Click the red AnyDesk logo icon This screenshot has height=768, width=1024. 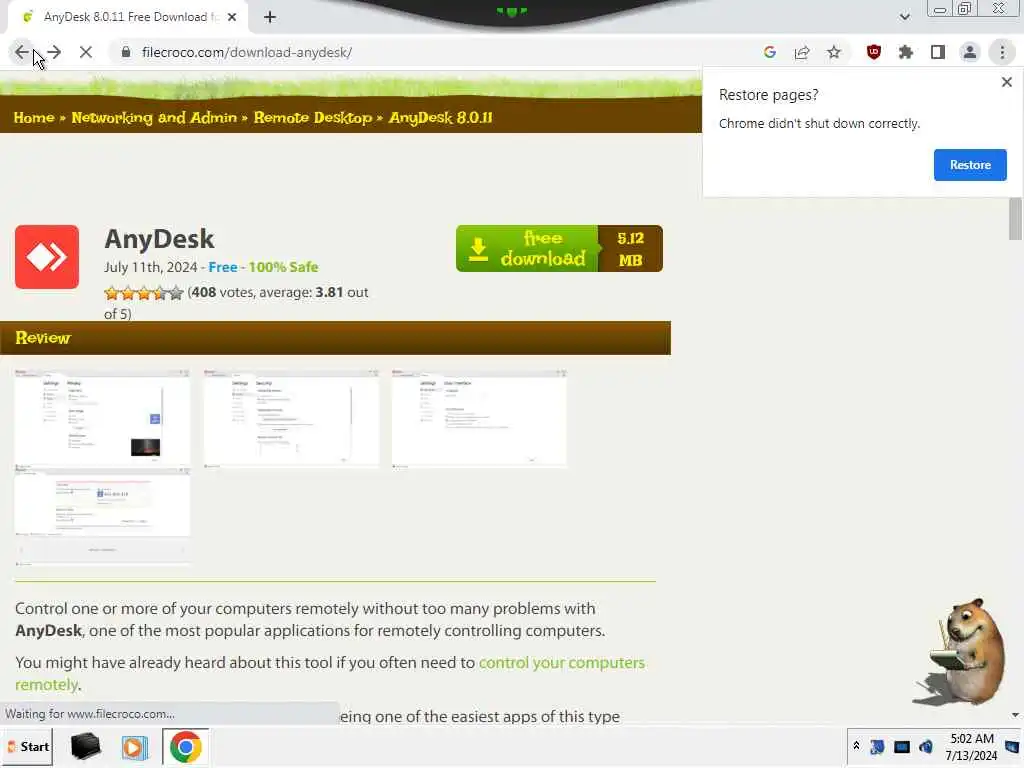pos(47,257)
